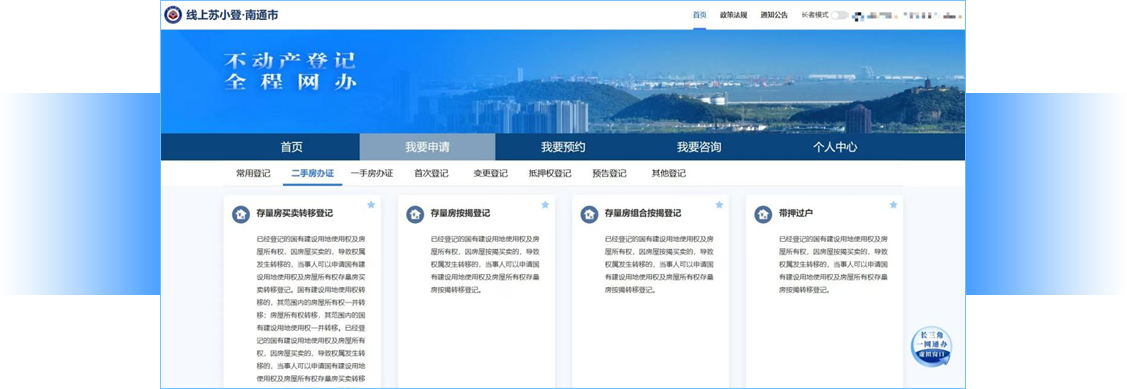
Task: Favorite 存量房买卖转移登记 with its star
Action: [371, 205]
